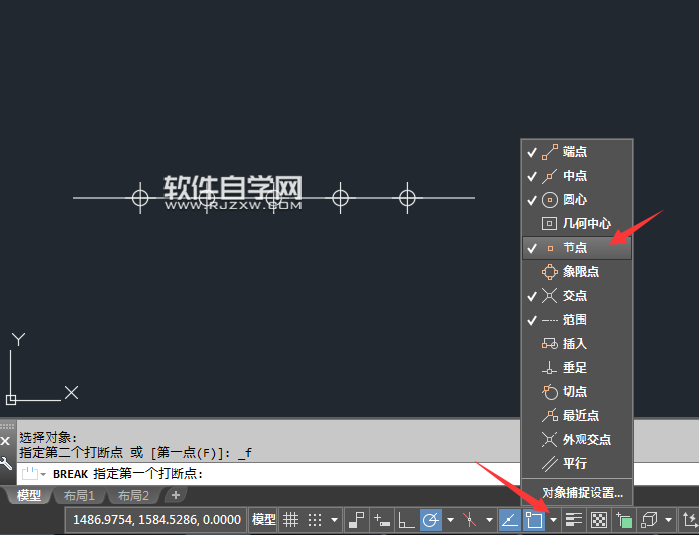The height and width of the screenshot is (535, 699).
Task: Click the coordinates readout 1486.9754, 1584.5286, 0.0000
Action: point(156,520)
